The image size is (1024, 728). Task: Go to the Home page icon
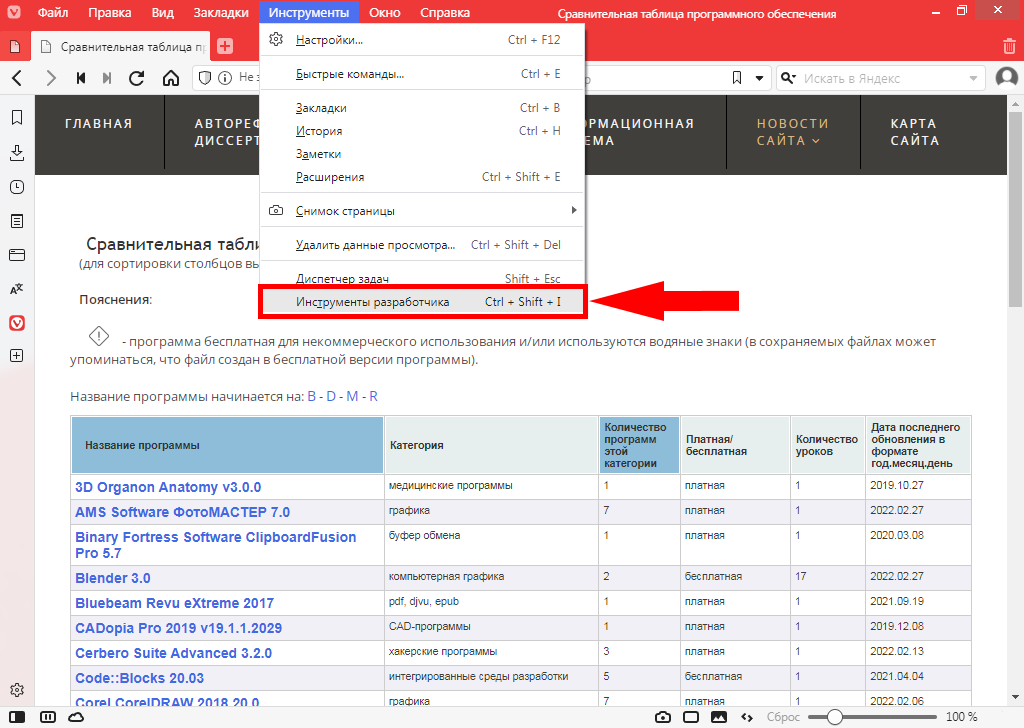[x=171, y=78]
